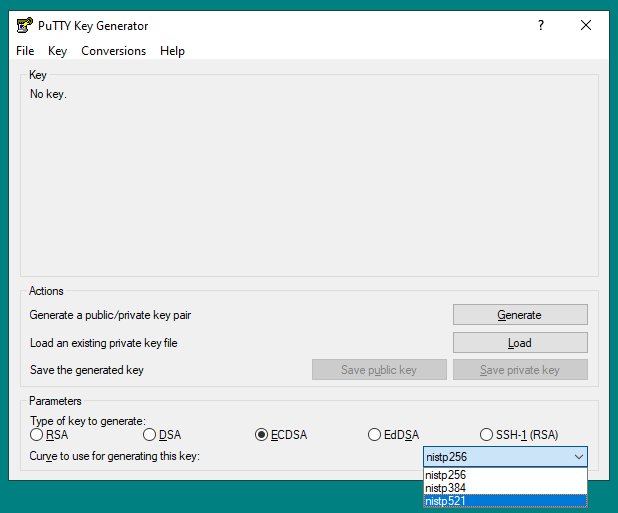Click the question mark help button
Screen dimensions: 618x513
tap(541, 25)
